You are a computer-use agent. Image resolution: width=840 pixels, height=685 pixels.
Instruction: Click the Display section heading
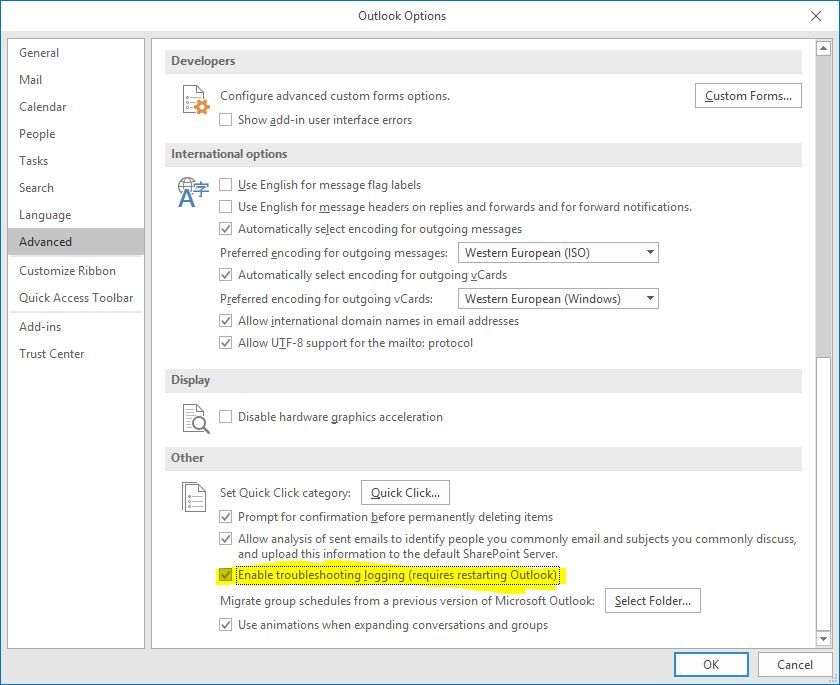point(191,380)
